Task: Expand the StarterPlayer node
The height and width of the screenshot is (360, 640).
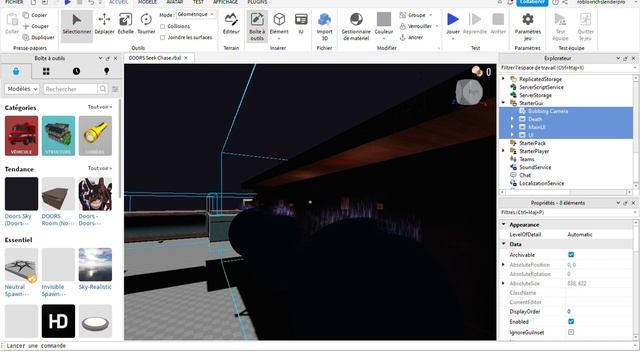Action: coord(503,151)
